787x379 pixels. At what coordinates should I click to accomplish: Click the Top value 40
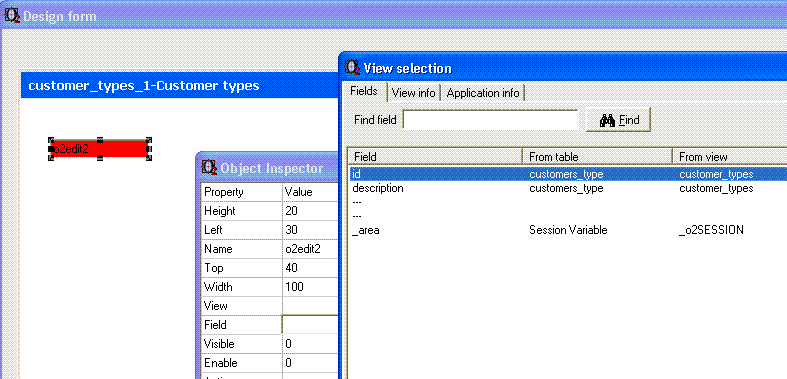click(310, 269)
